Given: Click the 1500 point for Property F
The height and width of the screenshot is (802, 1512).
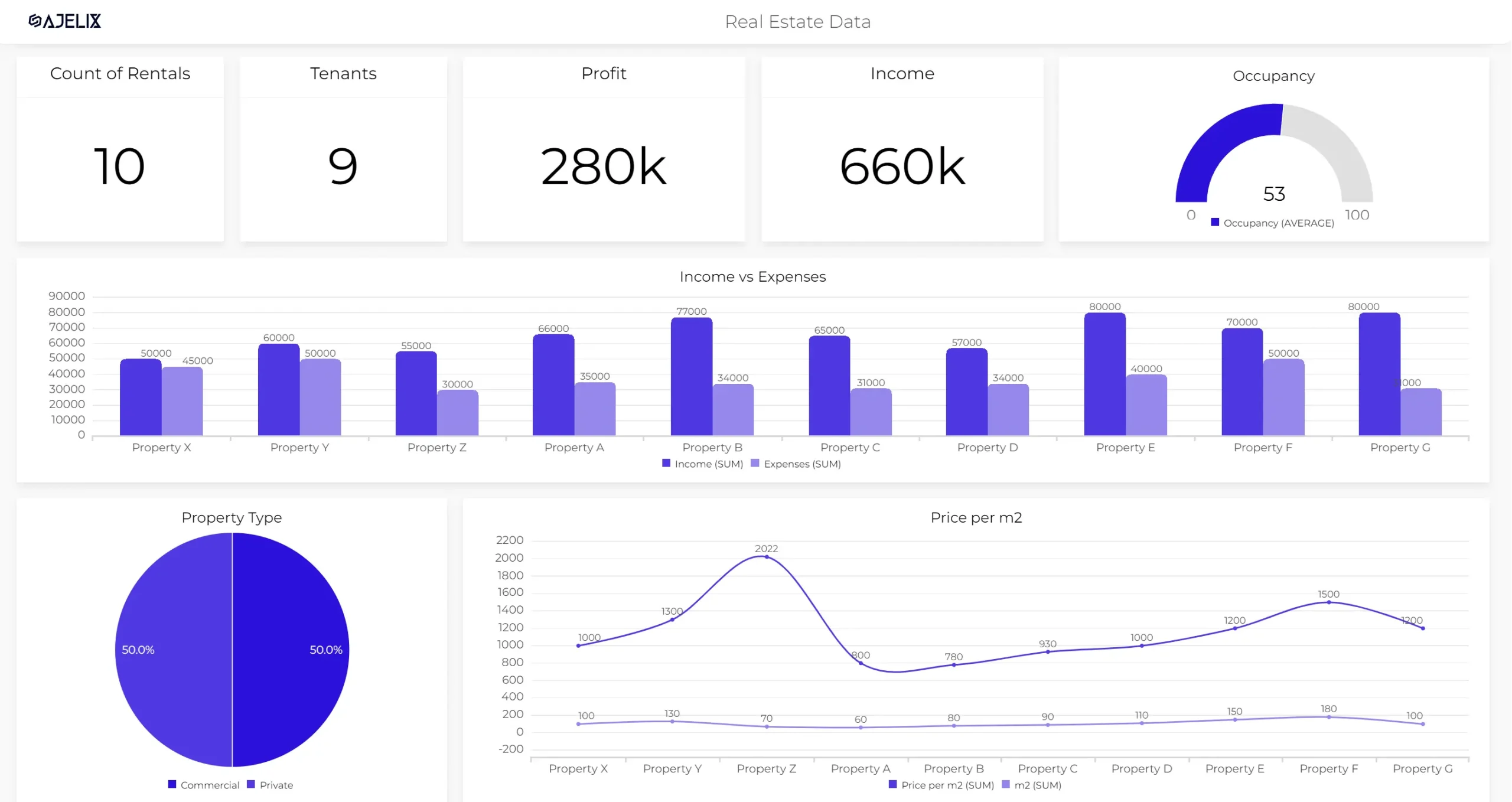Looking at the screenshot, I should pyautogui.click(x=1328, y=602).
